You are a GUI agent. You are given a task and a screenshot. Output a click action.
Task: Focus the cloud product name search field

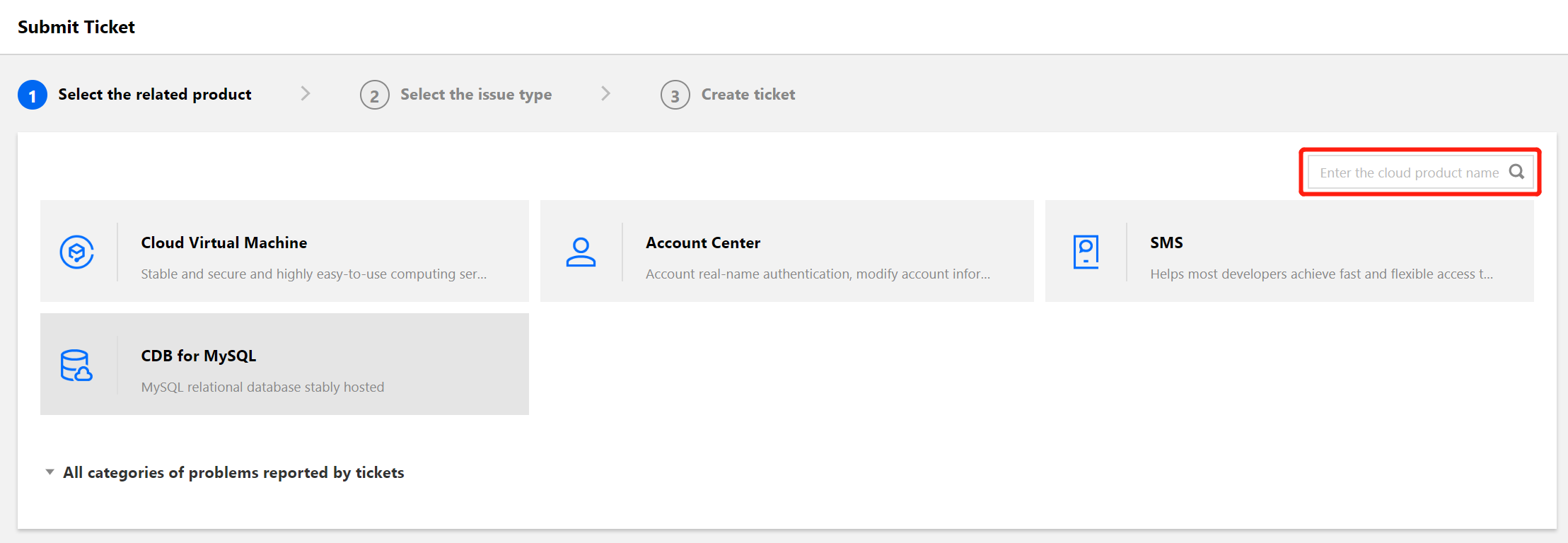tap(1407, 173)
